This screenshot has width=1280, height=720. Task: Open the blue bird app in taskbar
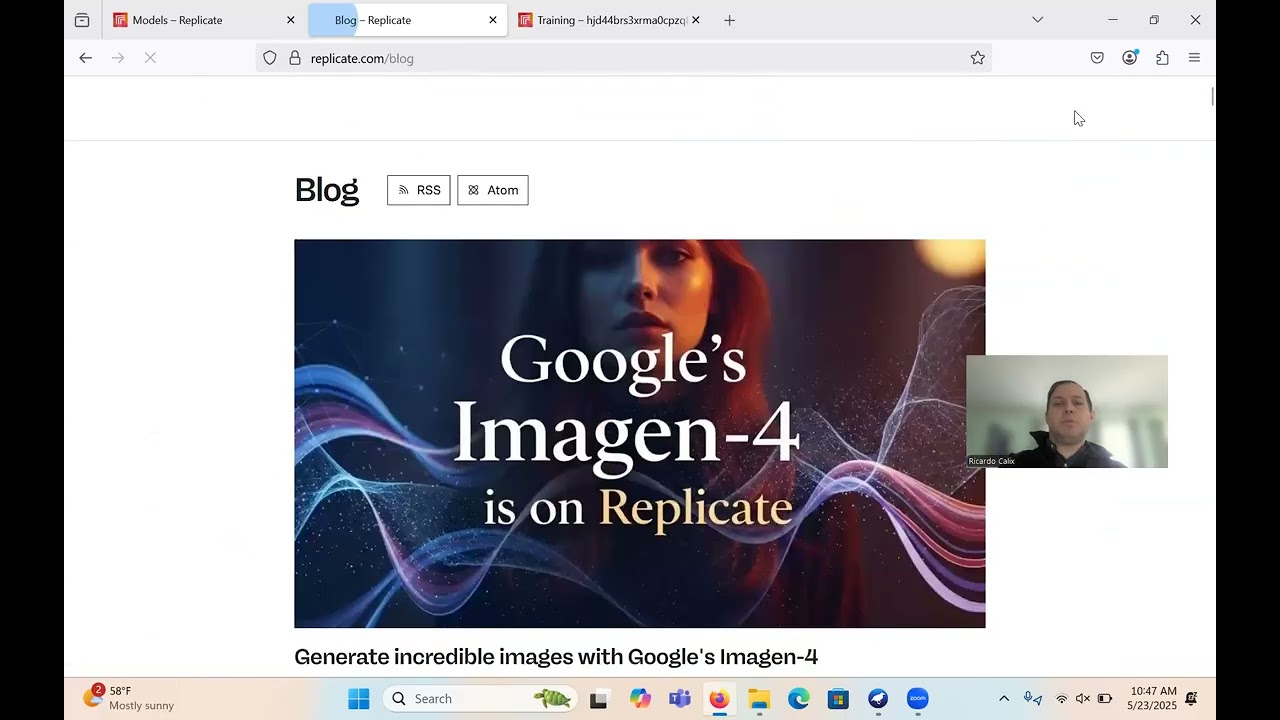[x=878, y=699]
